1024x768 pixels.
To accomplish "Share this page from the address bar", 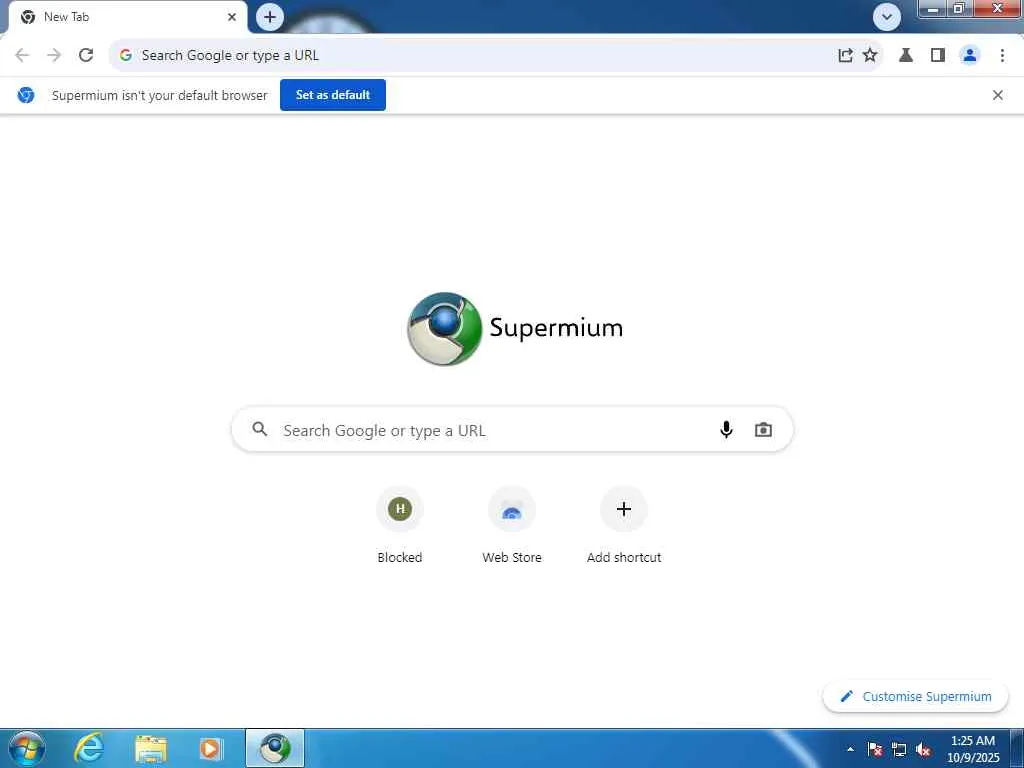I will click(845, 56).
